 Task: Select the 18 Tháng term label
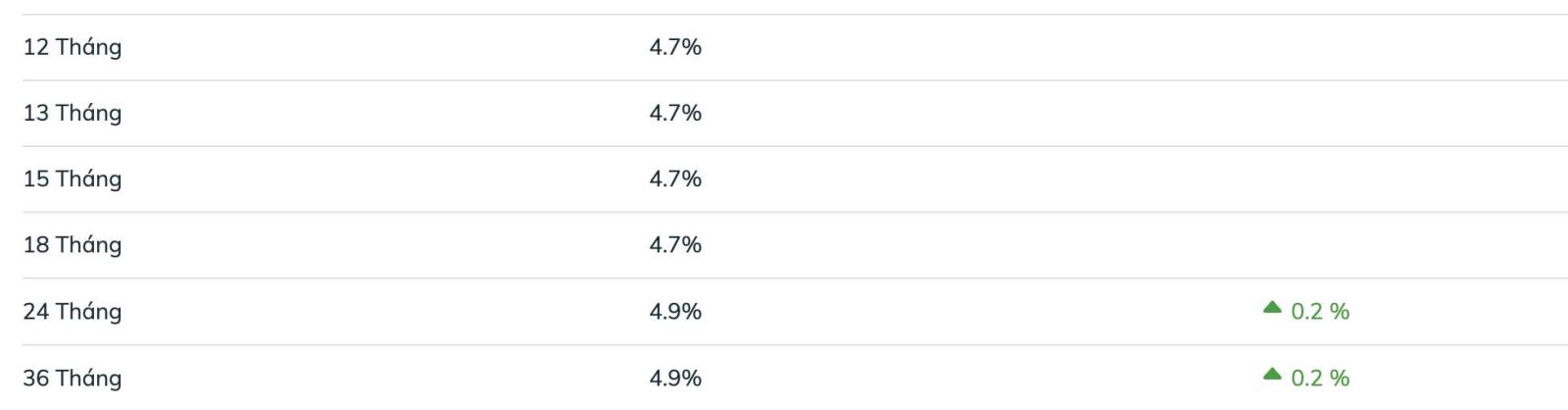pyautogui.click(x=73, y=244)
